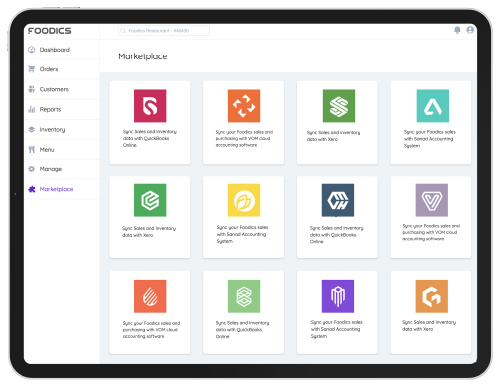Click the Manage gear icon
Viewport: 503px width, 389px height.
coord(32,169)
